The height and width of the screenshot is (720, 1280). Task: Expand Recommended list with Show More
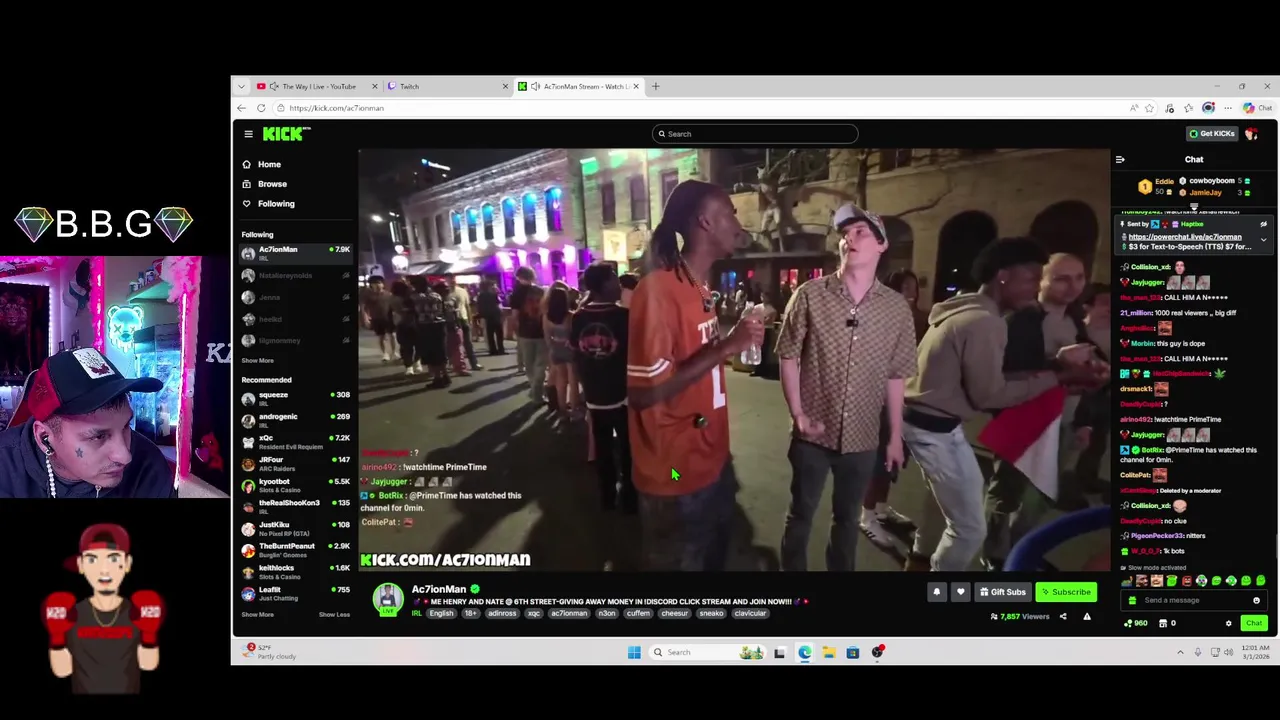(257, 614)
